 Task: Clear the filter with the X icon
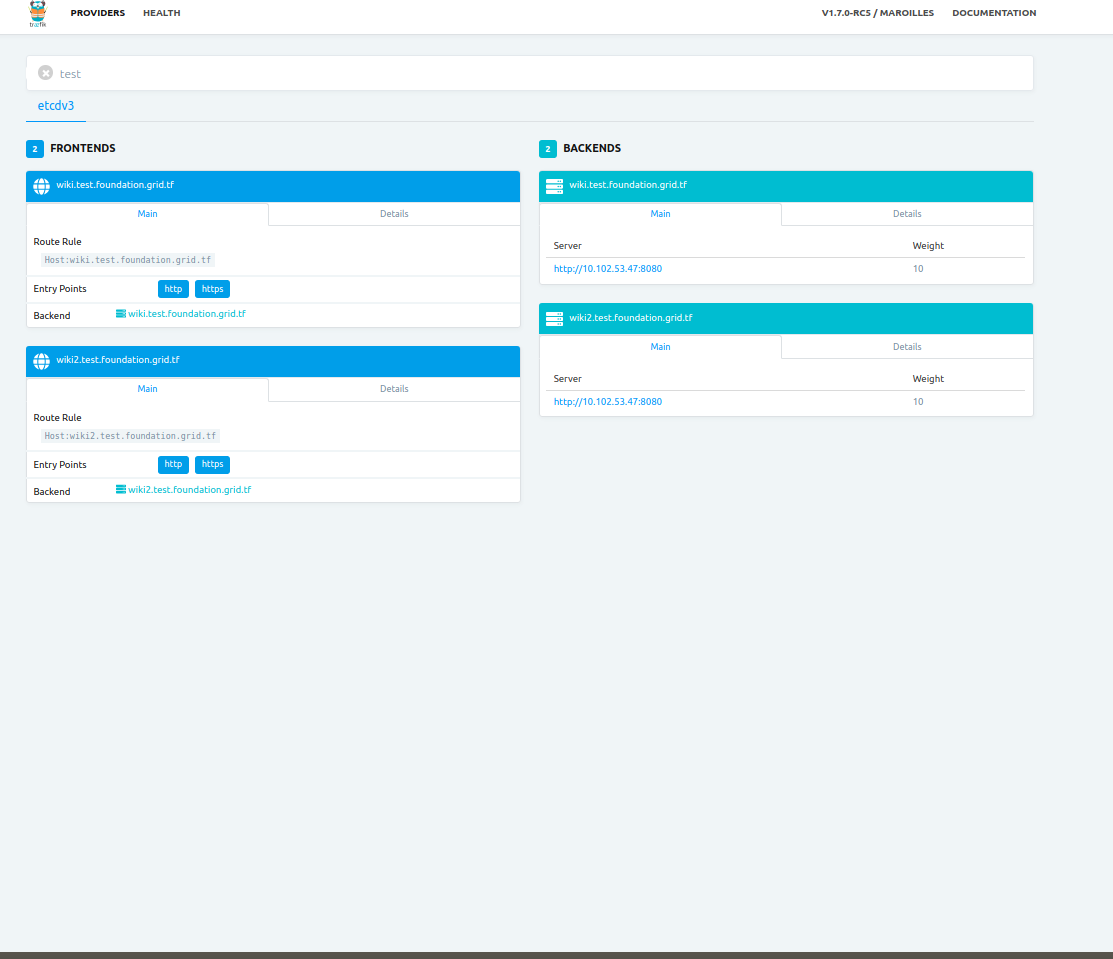click(45, 72)
